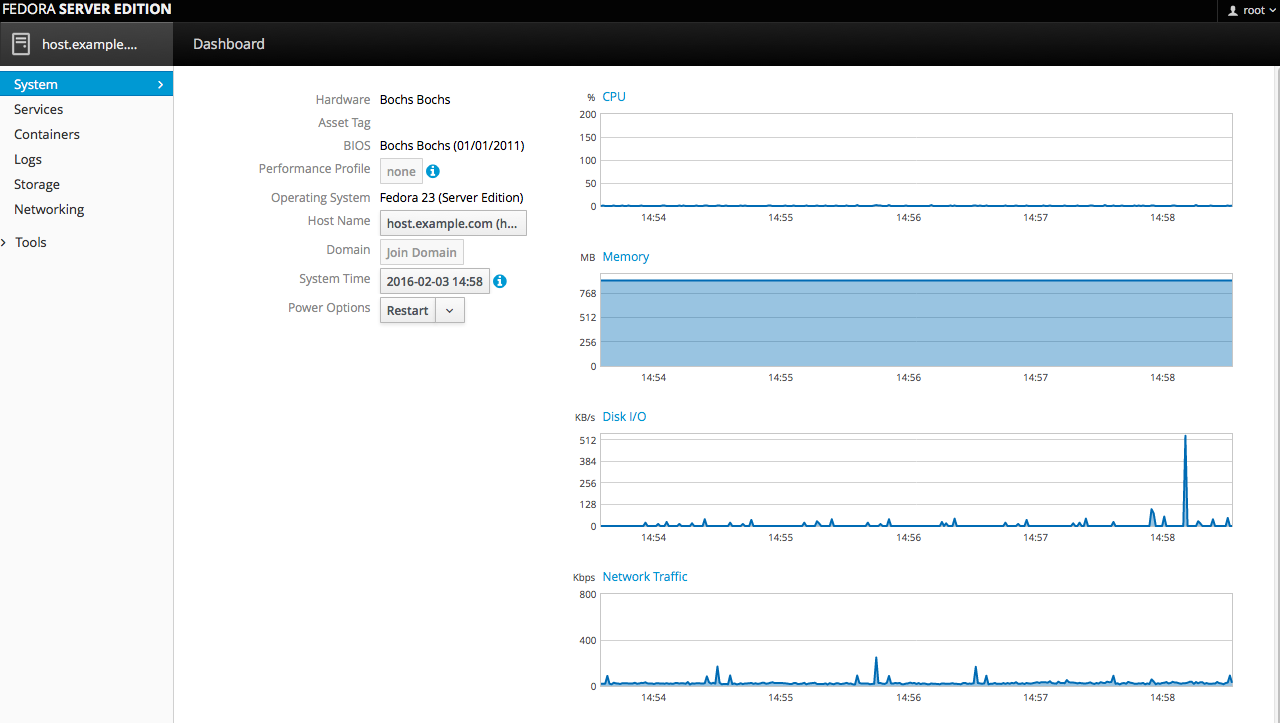Click the Bochs Bochs (01/01/2011) BIOS value

point(452,145)
